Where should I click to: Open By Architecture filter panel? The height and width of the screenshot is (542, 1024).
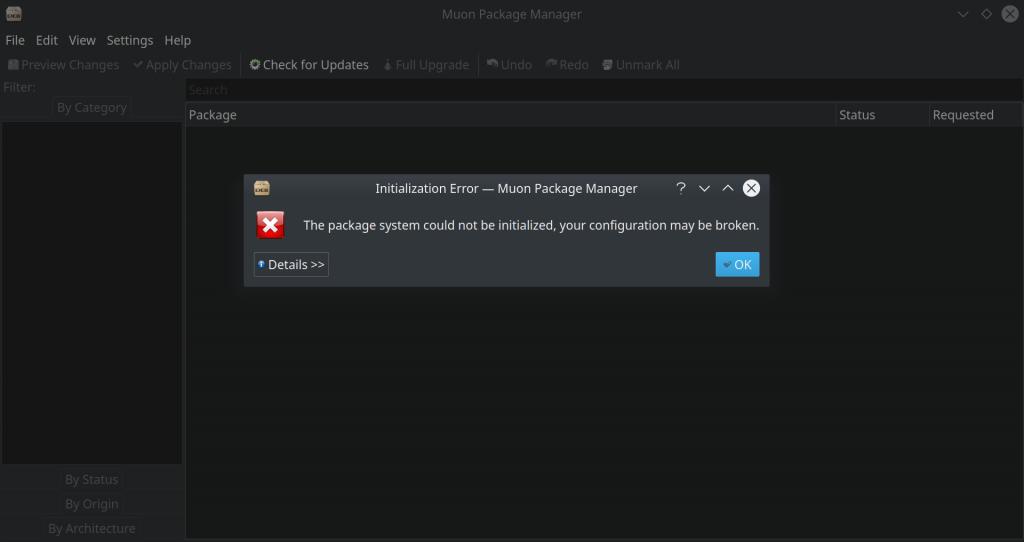coord(92,528)
